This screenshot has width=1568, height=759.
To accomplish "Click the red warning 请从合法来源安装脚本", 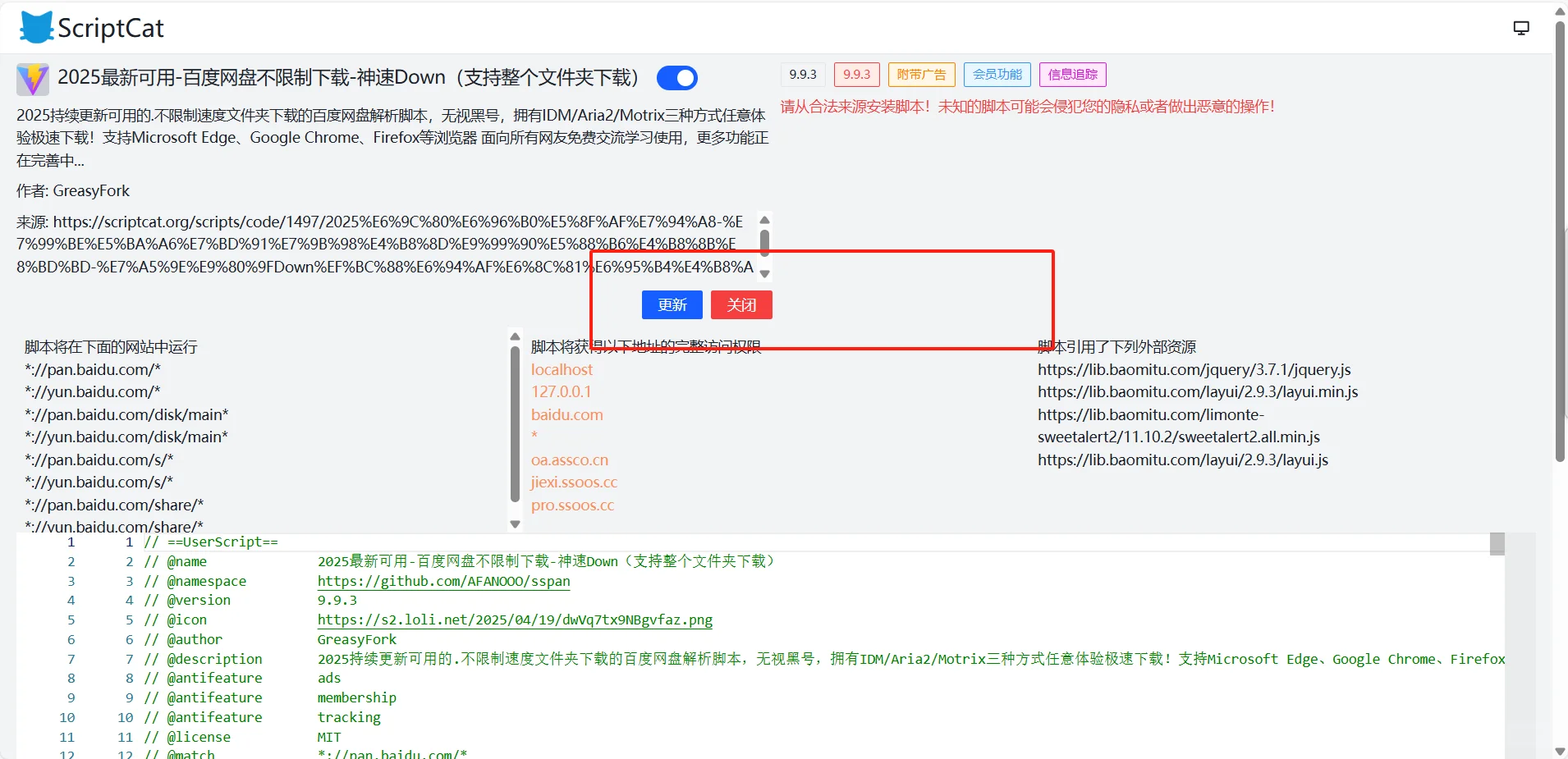I will coord(1028,107).
